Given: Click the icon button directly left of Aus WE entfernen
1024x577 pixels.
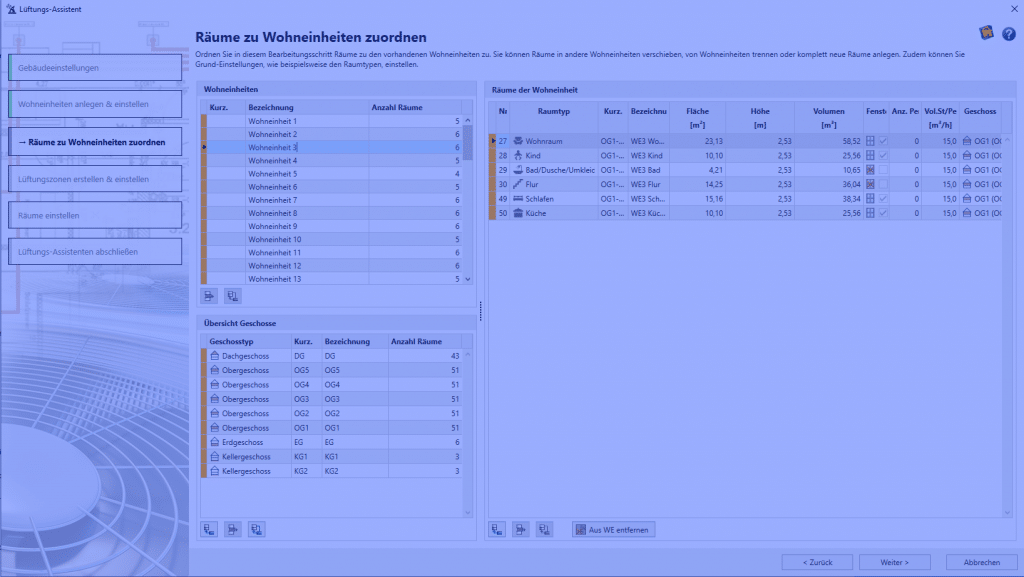Looking at the screenshot, I should click(x=545, y=529).
